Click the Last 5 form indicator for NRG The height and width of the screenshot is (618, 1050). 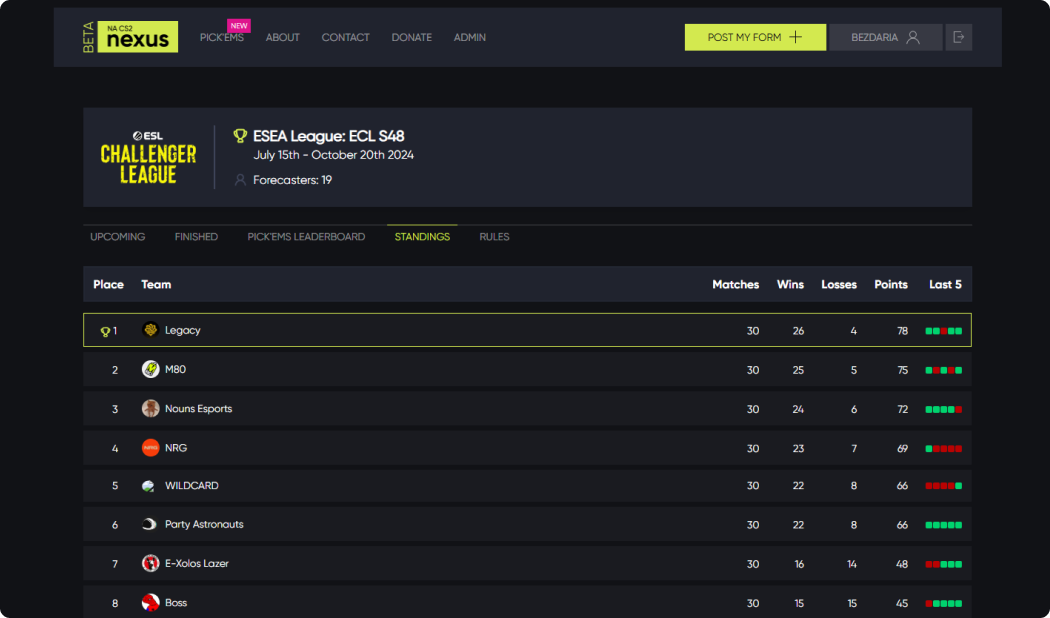(x=944, y=449)
